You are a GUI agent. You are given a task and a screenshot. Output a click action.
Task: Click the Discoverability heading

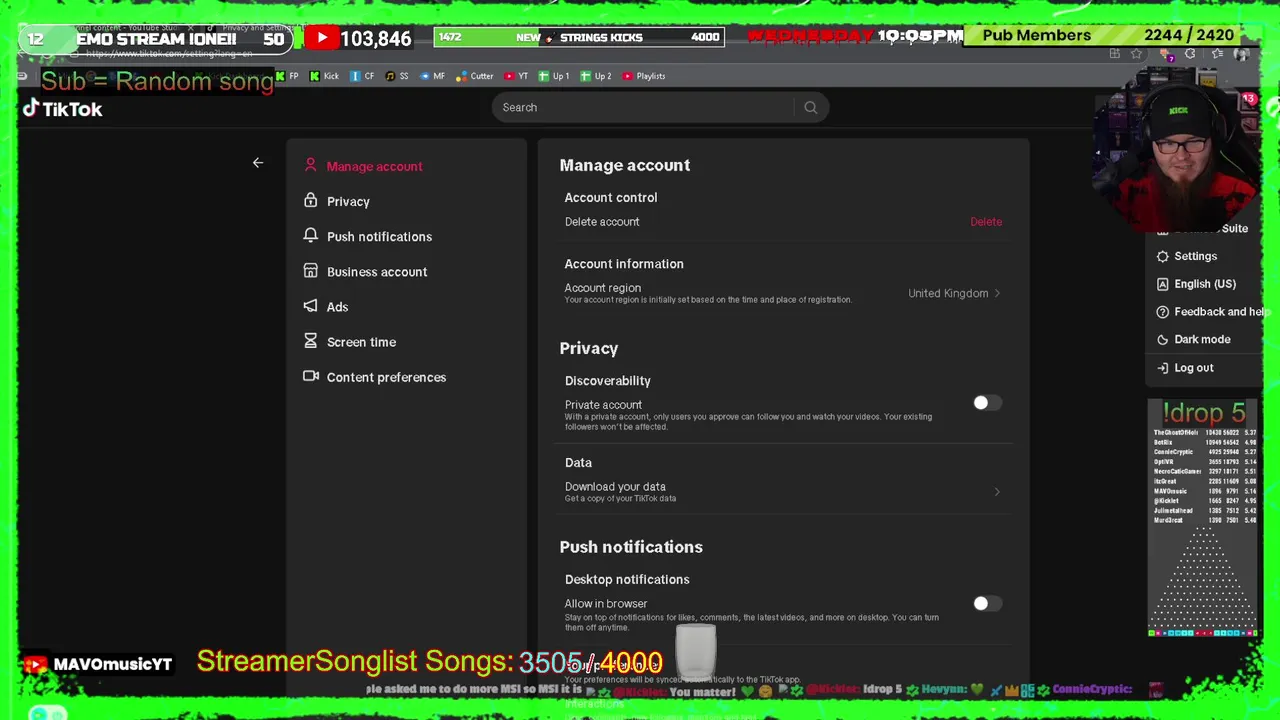tap(608, 381)
